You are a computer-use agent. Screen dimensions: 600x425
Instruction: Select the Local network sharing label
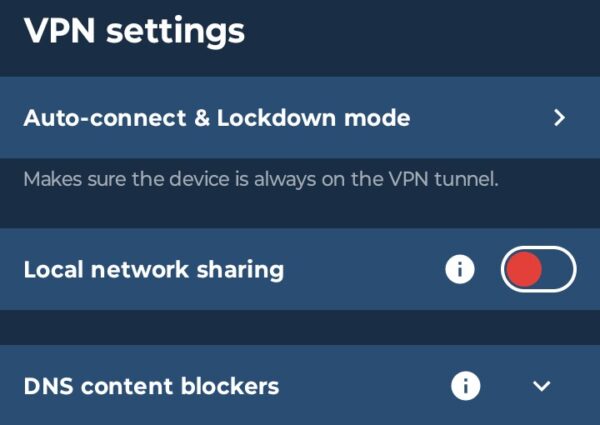pyautogui.click(x=153, y=270)
